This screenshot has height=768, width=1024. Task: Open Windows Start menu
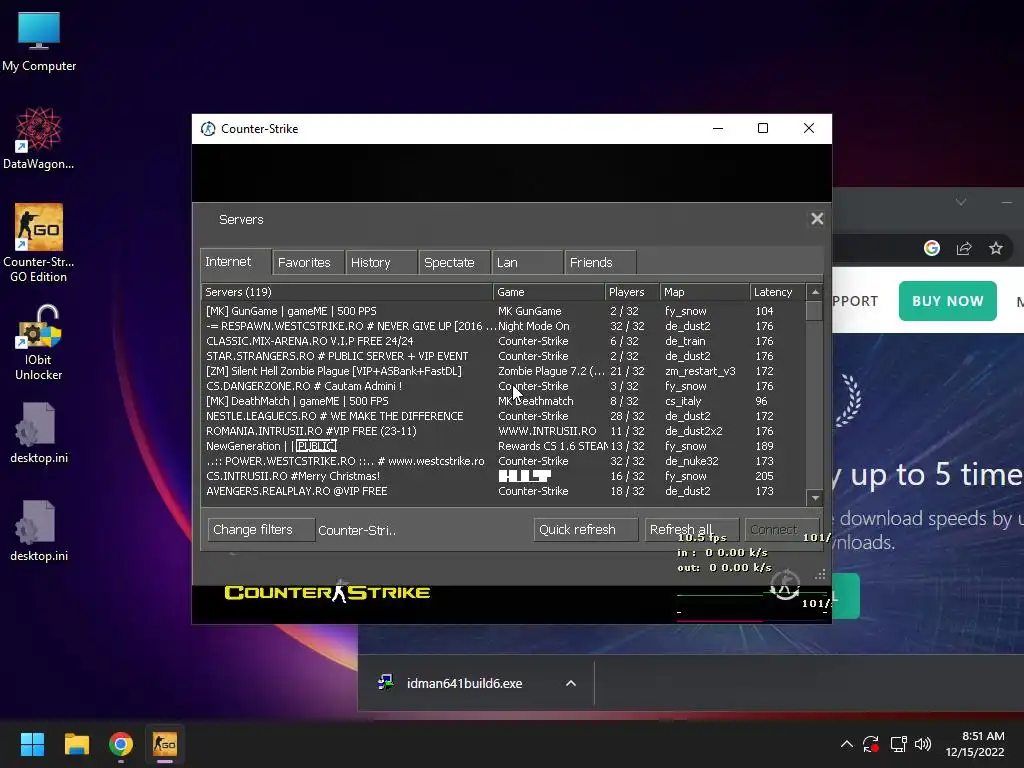click(32, 744)
